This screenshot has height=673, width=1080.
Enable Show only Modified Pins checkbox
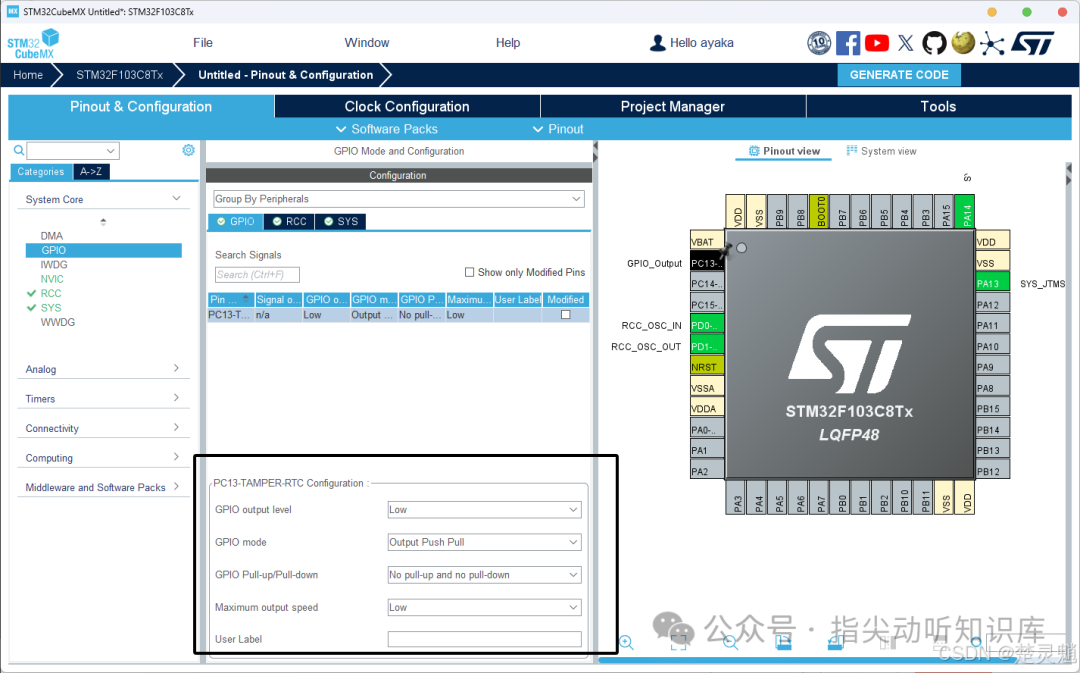(470, 272)
